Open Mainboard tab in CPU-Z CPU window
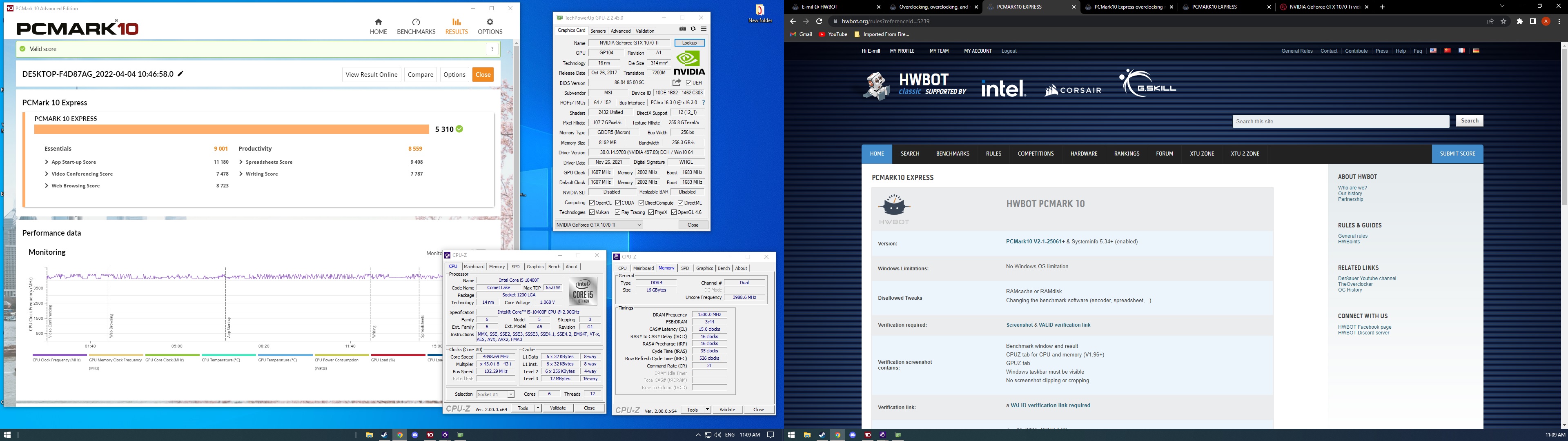This screenshot has width=1568, height=441. (x=474, y=267)
